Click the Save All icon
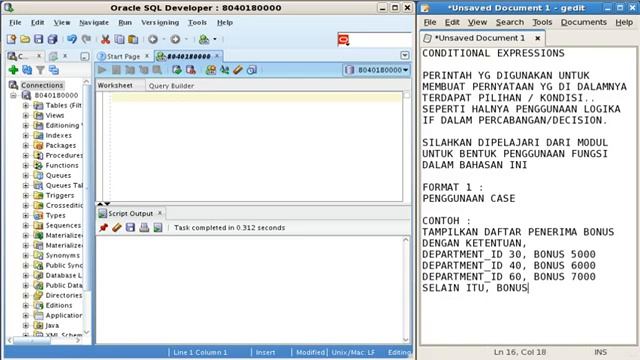 (x=53, y=39)
